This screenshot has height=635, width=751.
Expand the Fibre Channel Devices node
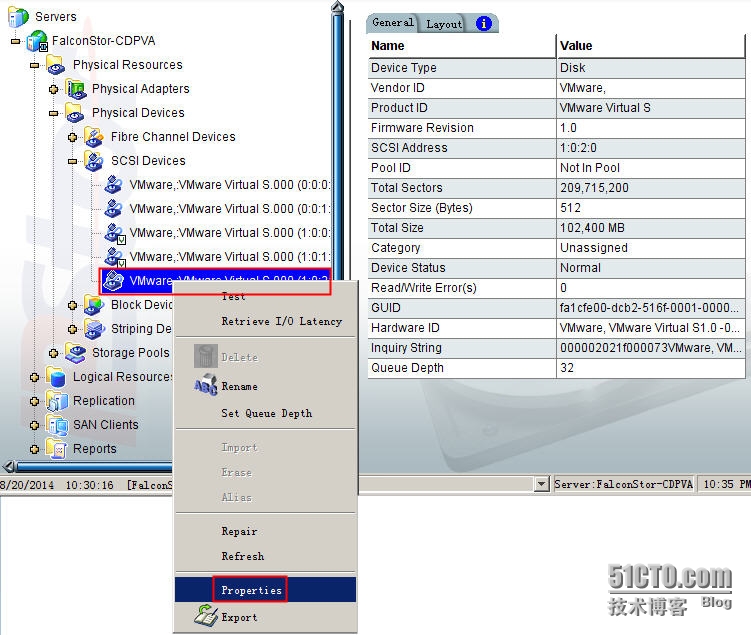(72, 137)
